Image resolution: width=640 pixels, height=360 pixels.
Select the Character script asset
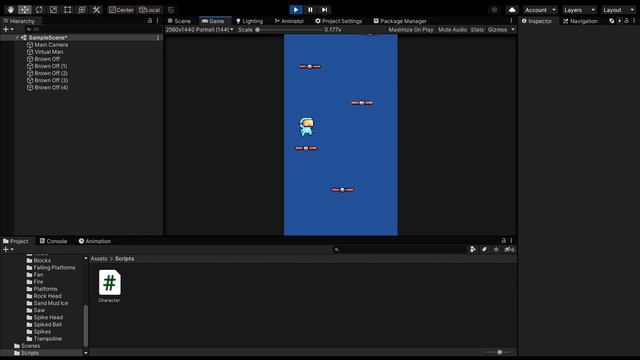coord(109,286)
